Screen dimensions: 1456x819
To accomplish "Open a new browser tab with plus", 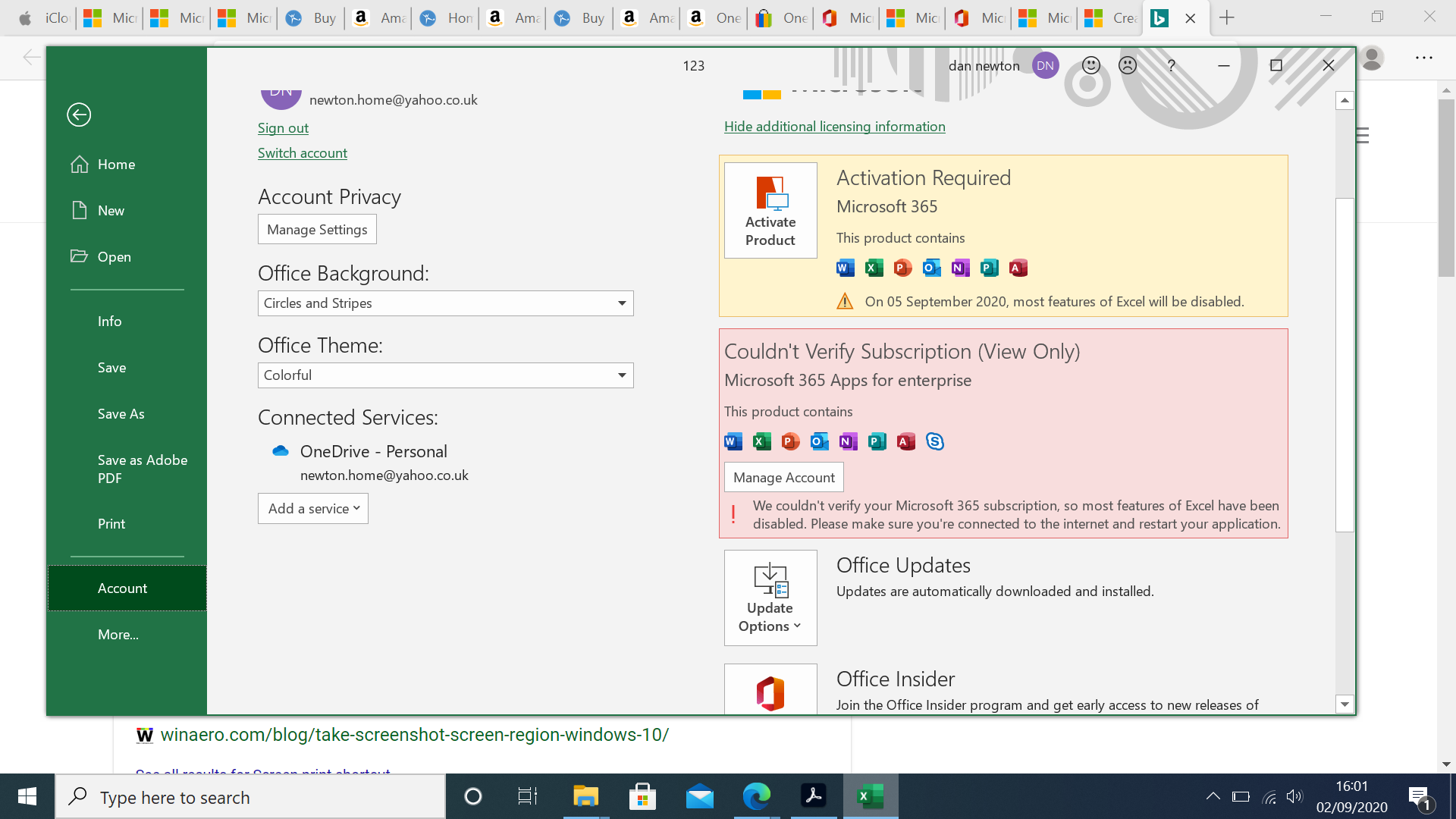I will [x=1227, y=17].
